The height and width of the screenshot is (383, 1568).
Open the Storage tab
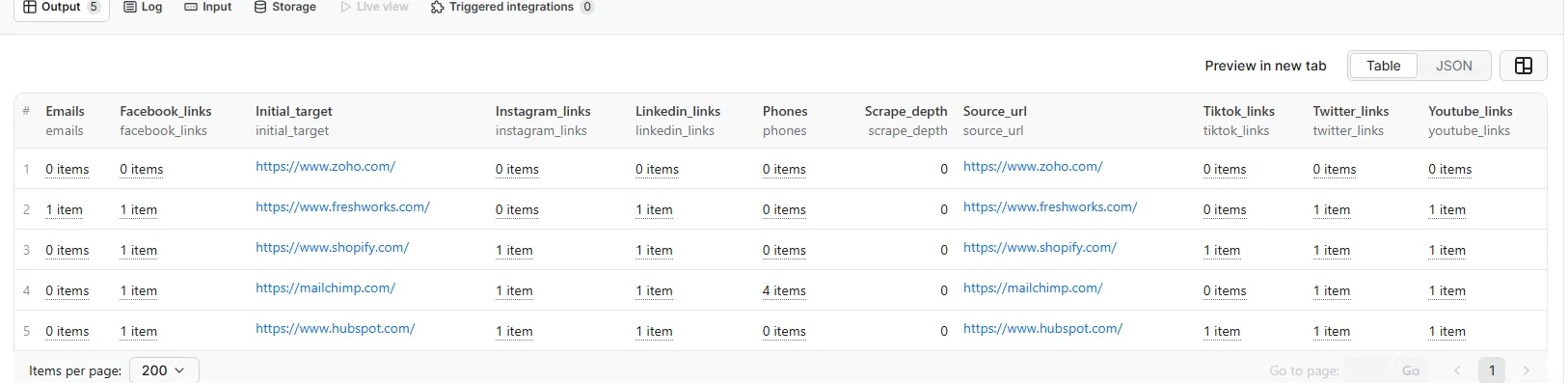tap(285, 7)
